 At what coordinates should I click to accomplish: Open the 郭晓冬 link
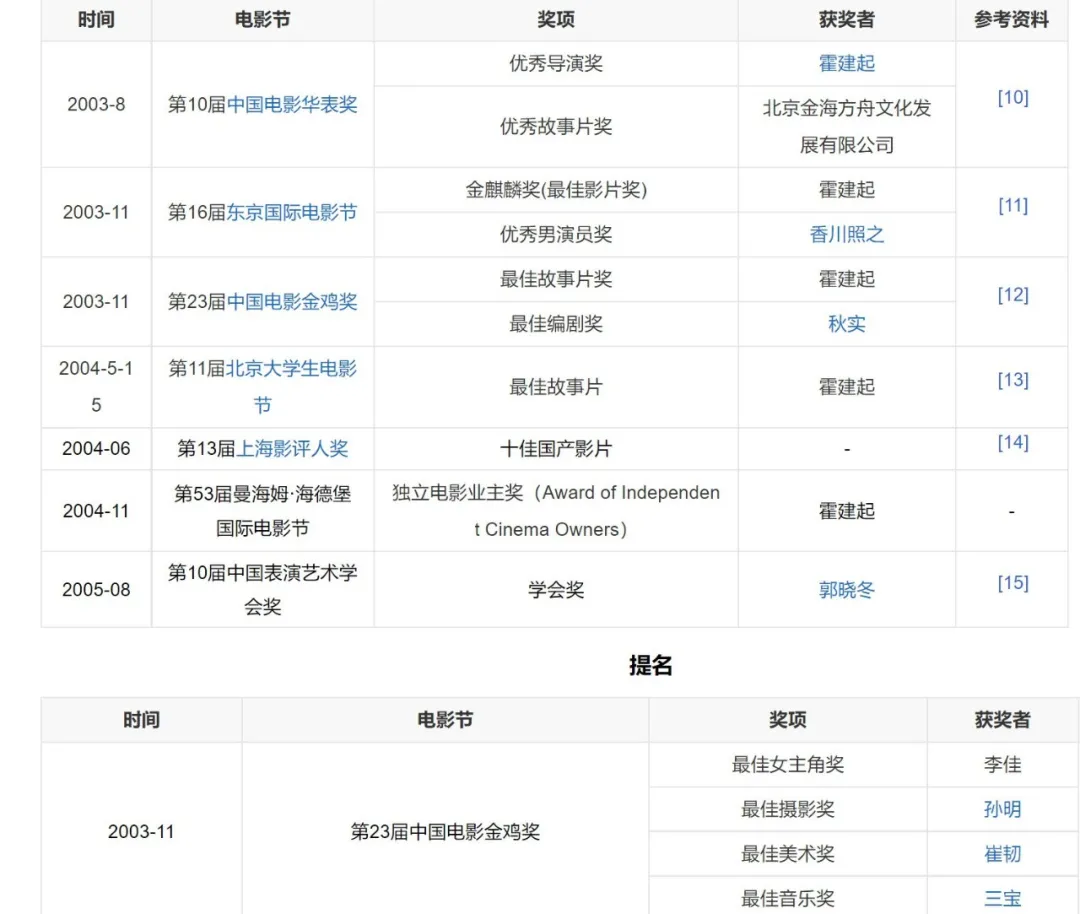pyautogui.click(x=847, y=590)
